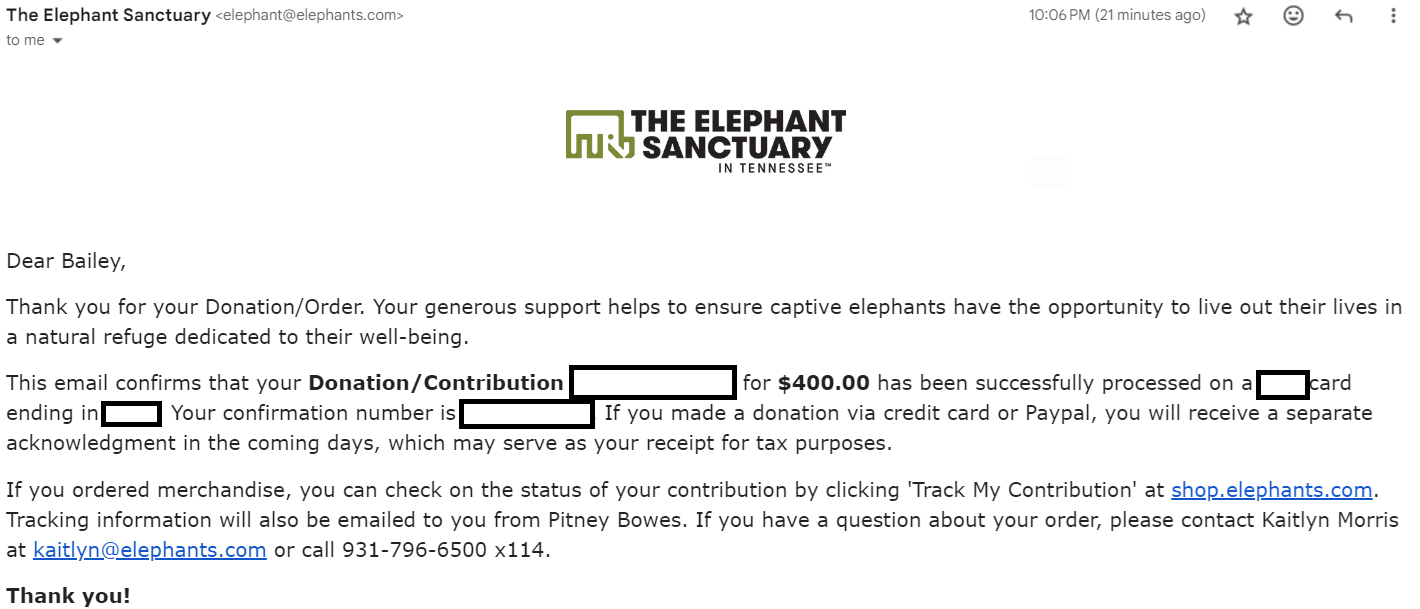Open the shop.elephants.com link
Screen dimensions: 1420x609
1272,490
